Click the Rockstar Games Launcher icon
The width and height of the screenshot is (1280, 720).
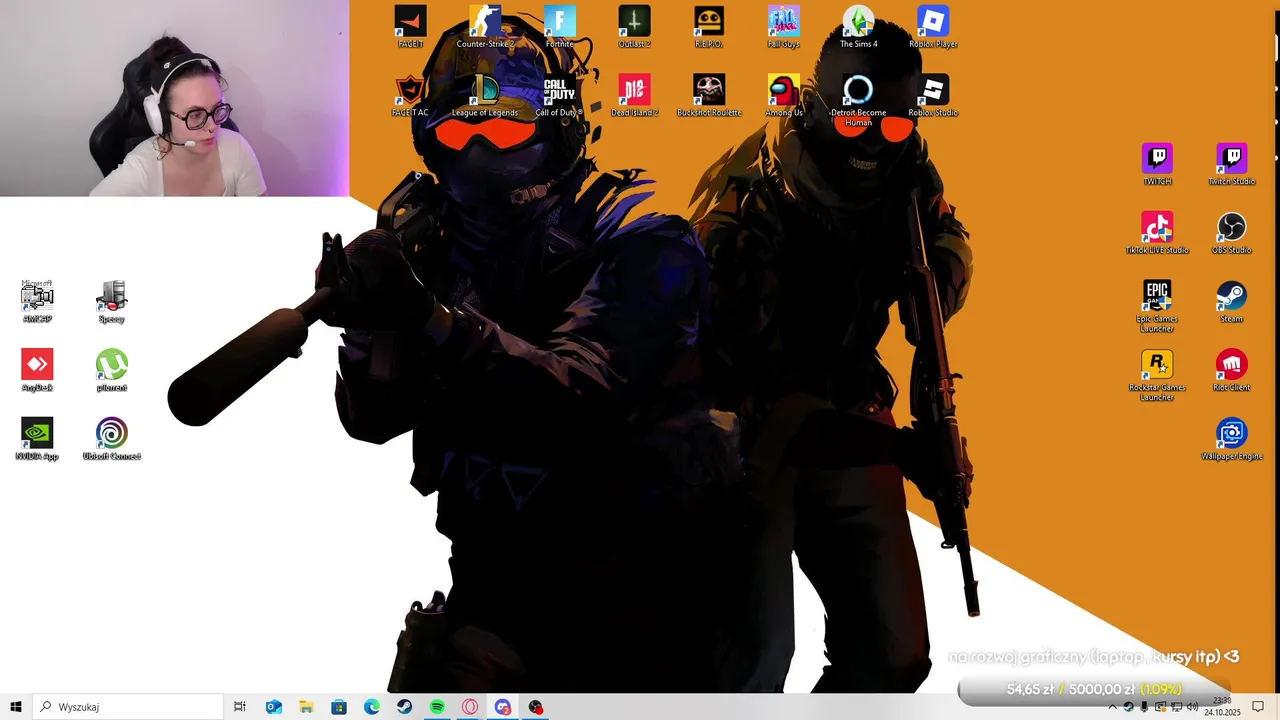[x=1157, y=375]
